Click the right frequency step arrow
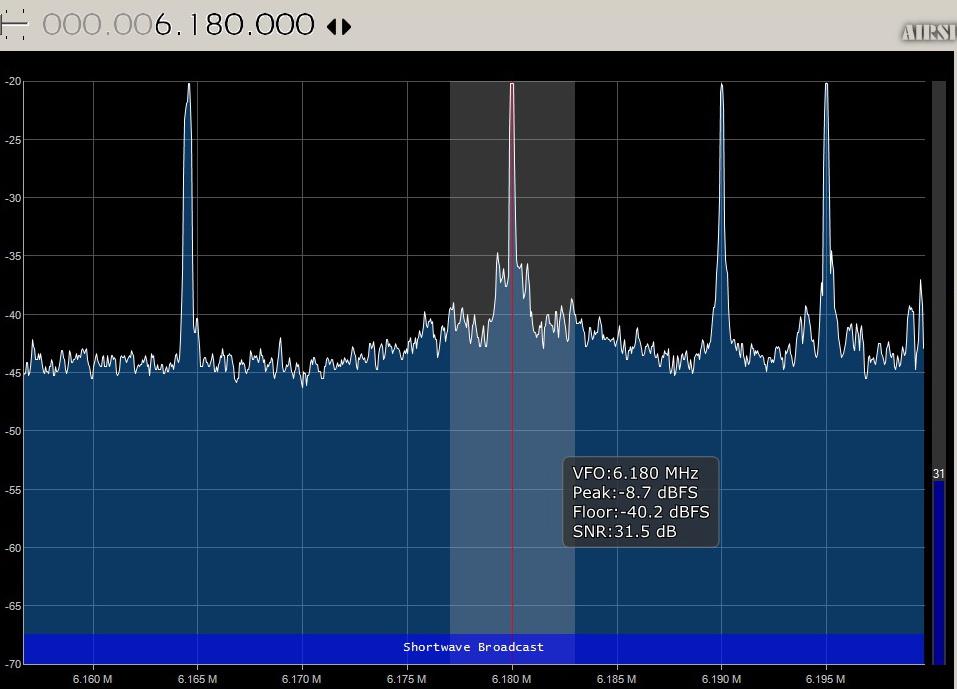 pos(347,27)
